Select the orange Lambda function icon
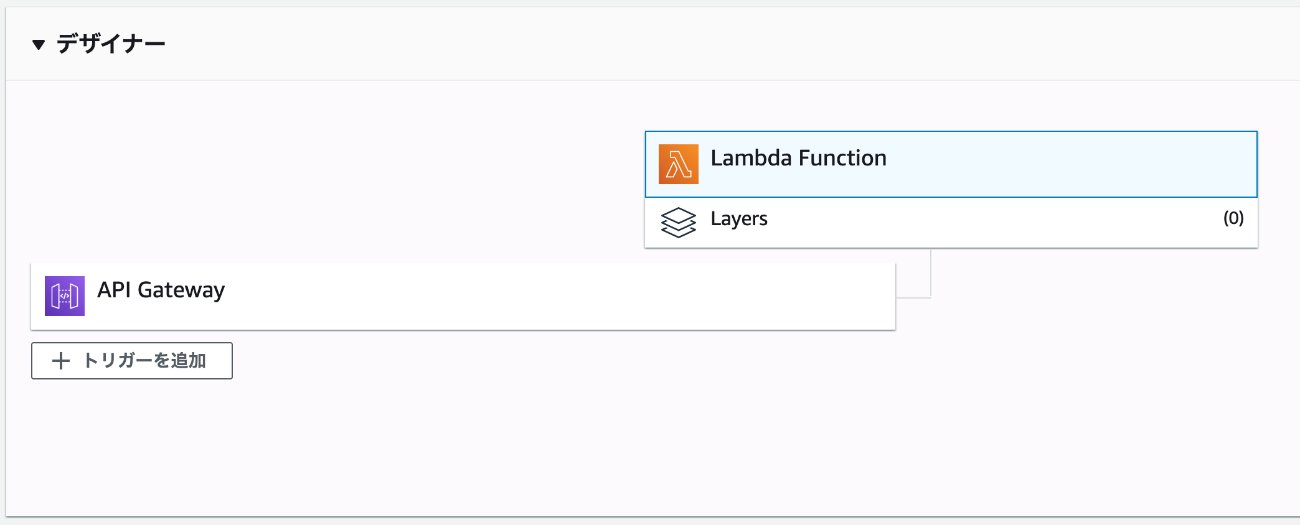Screen dimensions: 1300x525 pyautogui.click(x=678, y=164)
